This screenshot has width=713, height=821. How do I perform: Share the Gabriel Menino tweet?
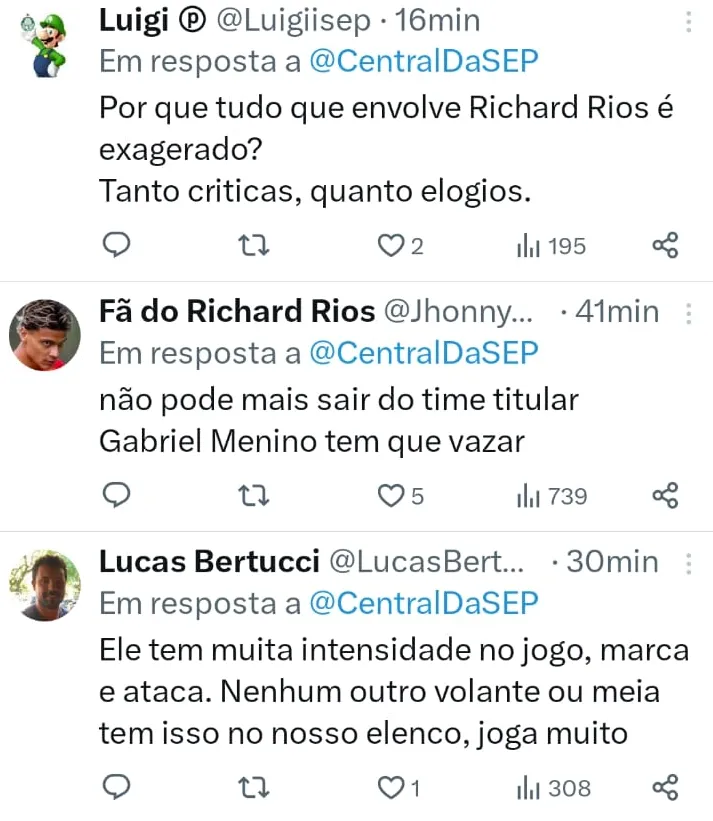tap(665, 495)
